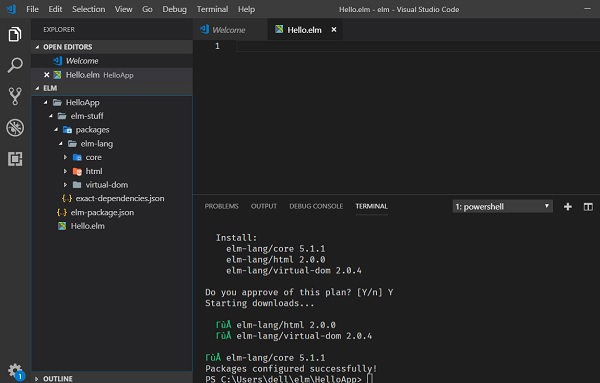The width and height of the screenshot is (600, 383).
Task: Open the Extensions view icon
Action: pos(15,158)
